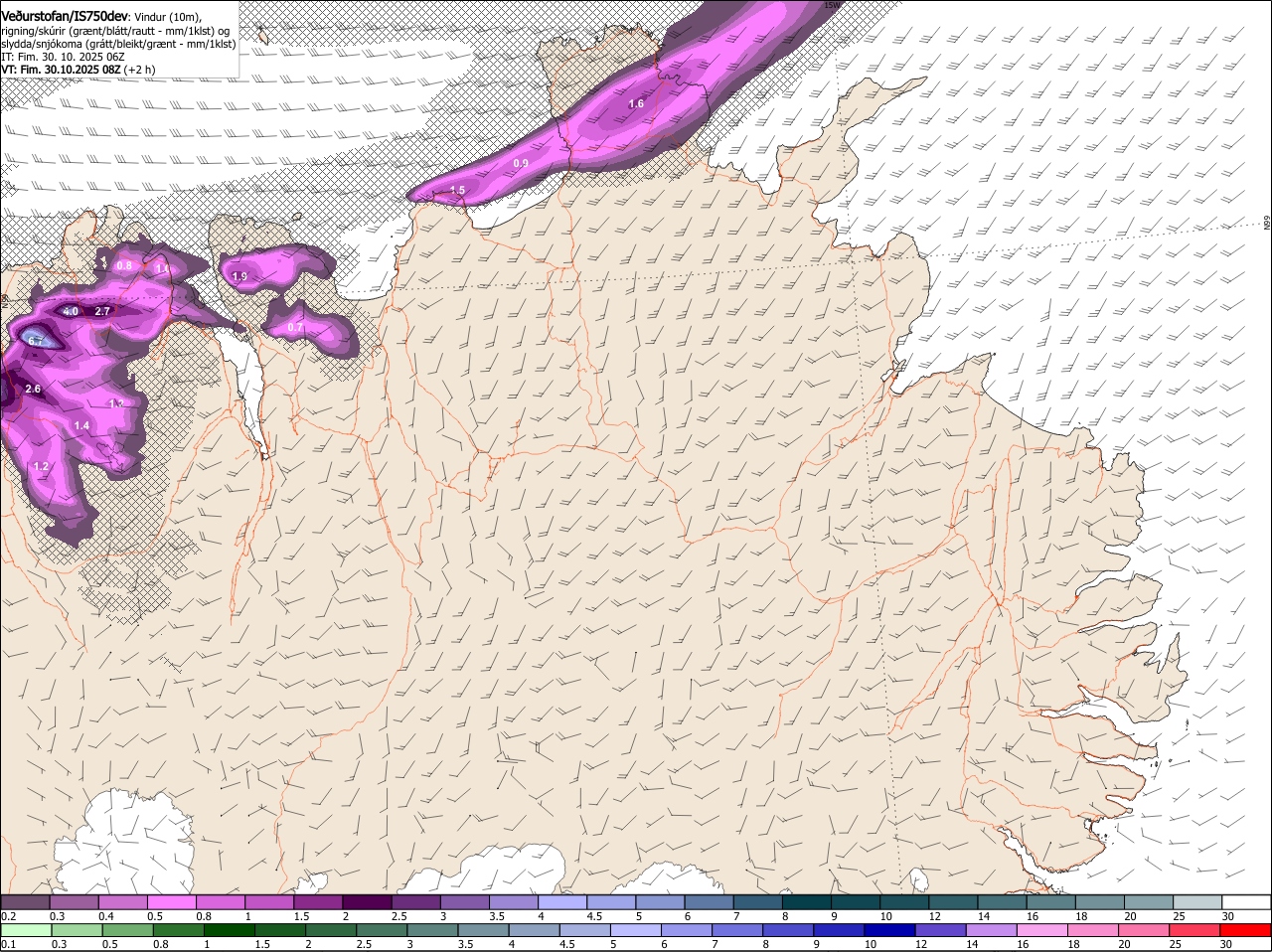Image resolution: width=1272 pixels, height=952 pixels.
Task: Select upper scale teal swatch between 8 and 9
Action: (808, 901)
